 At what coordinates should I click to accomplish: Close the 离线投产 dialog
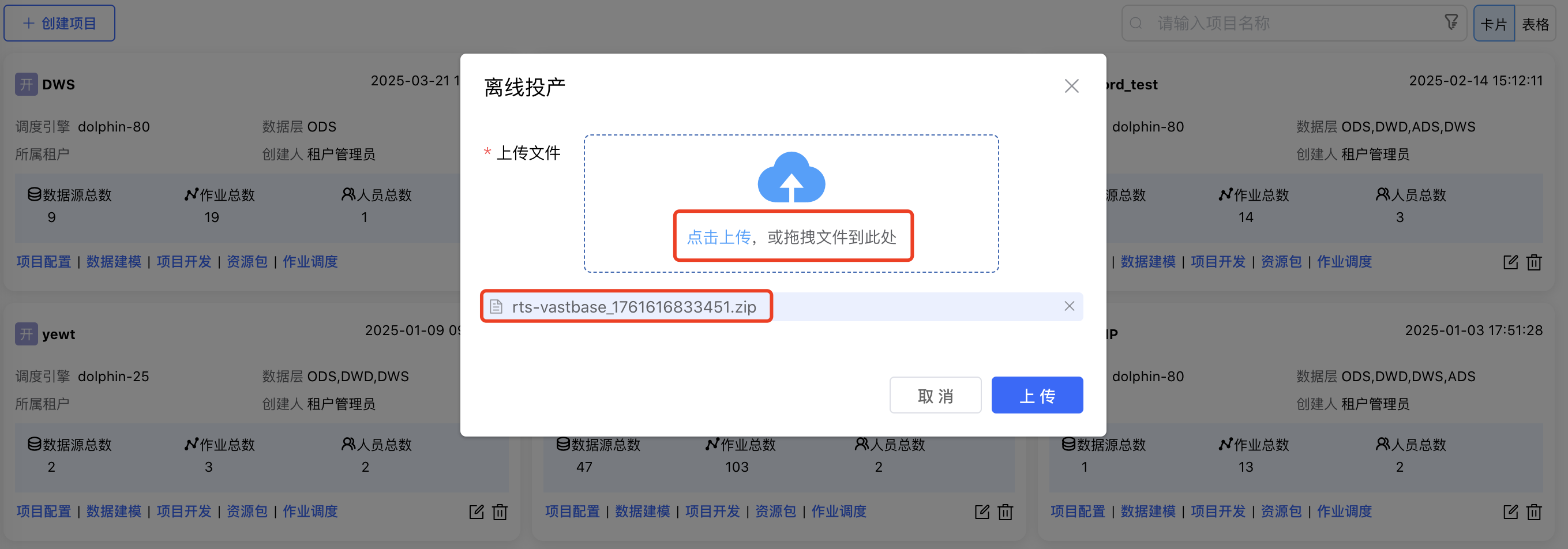point(1071,86)
